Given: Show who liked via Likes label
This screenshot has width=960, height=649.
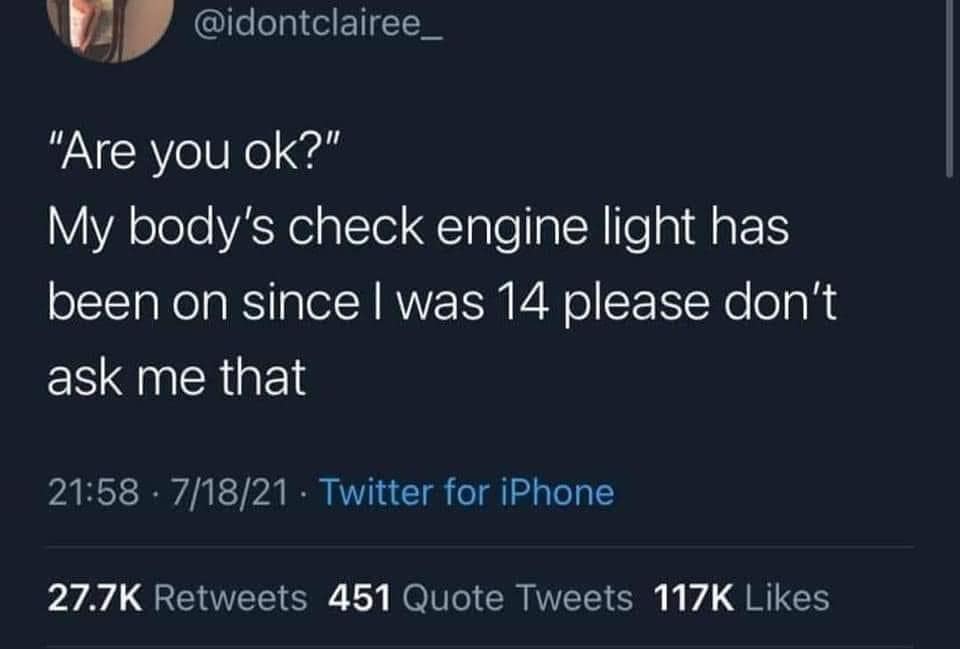Looking at the screenshot, I should [787, 598].
